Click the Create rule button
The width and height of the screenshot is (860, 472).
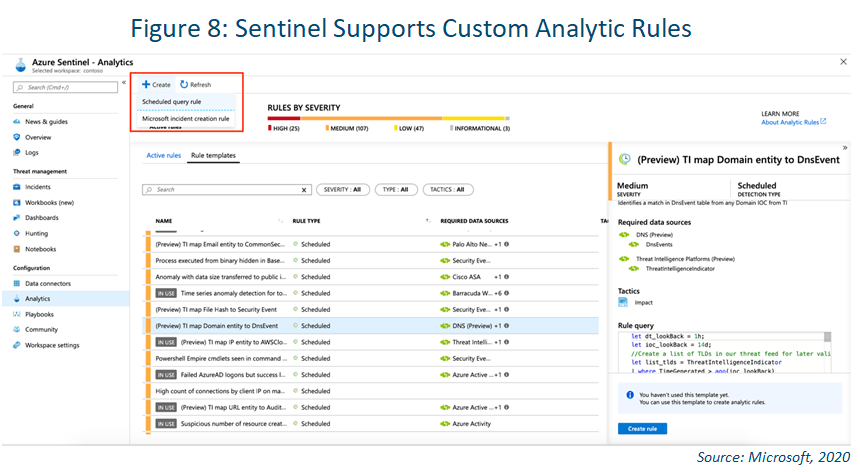coord(642,429)
